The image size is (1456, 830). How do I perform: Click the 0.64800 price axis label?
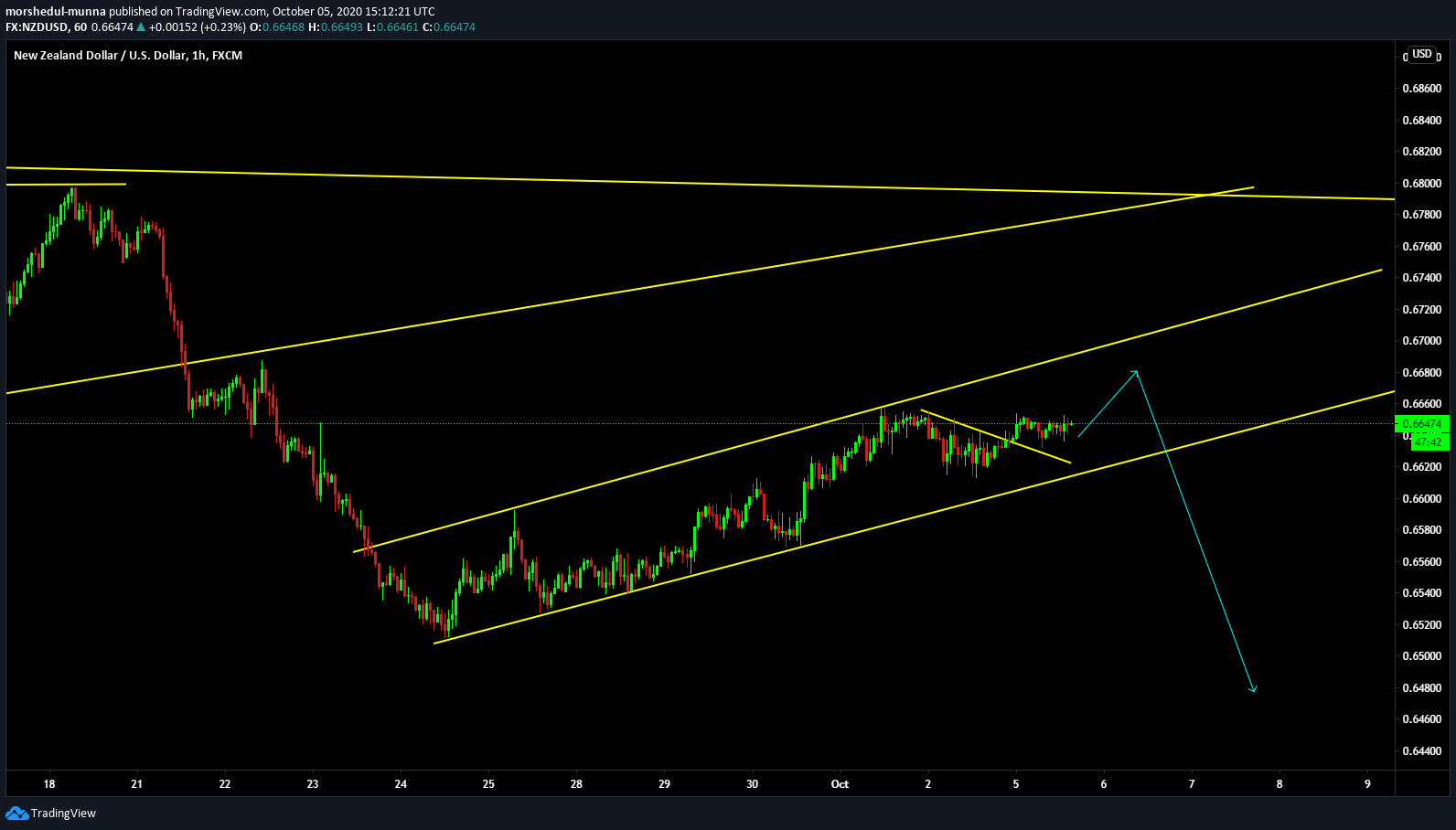click(x=1421, y=688)
